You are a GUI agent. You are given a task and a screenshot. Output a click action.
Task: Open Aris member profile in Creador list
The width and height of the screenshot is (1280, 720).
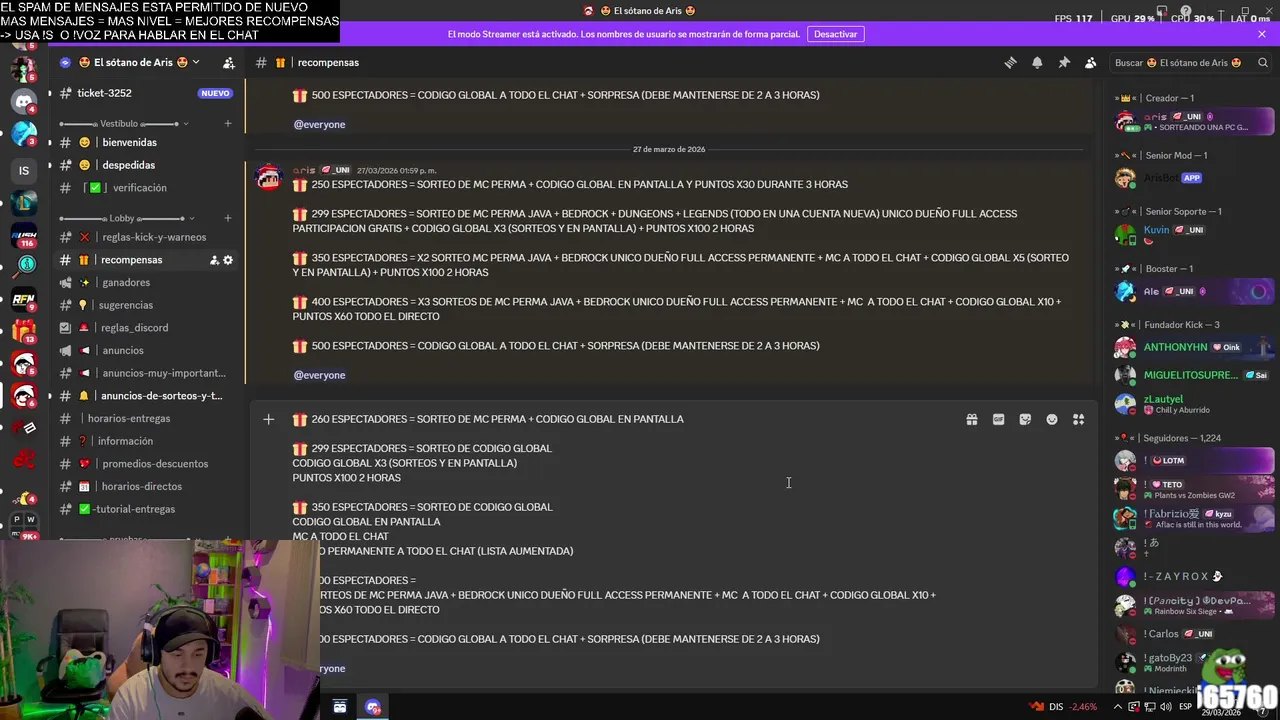(1194, 122)
